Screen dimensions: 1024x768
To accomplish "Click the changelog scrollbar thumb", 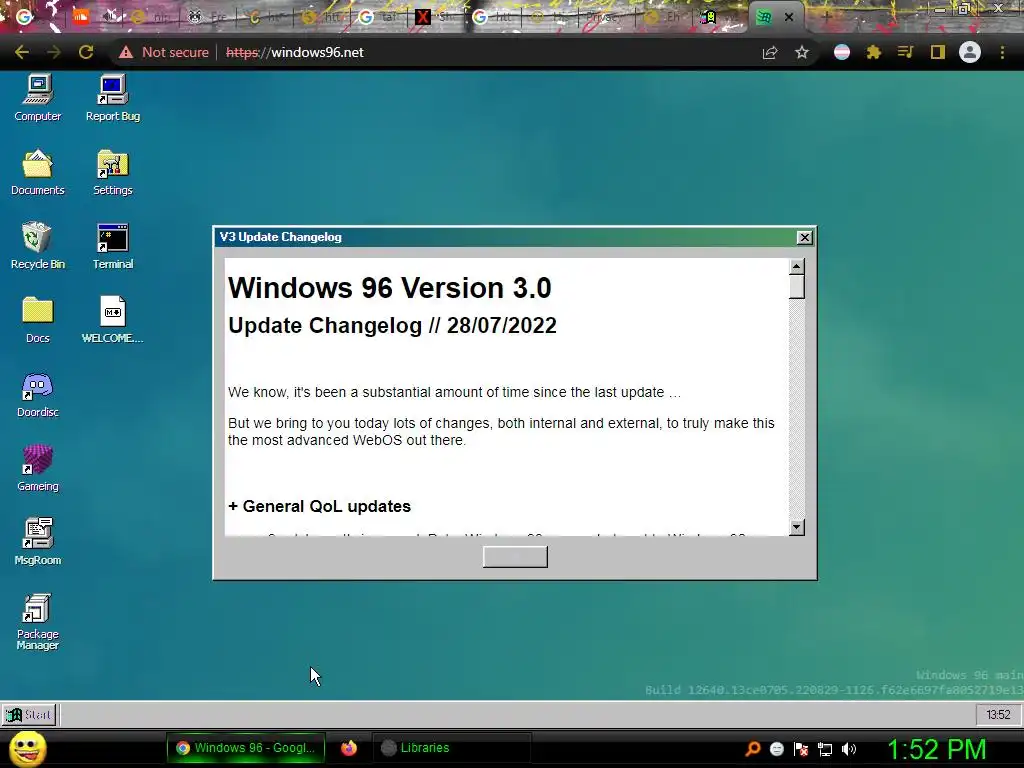I will point(796,287).
